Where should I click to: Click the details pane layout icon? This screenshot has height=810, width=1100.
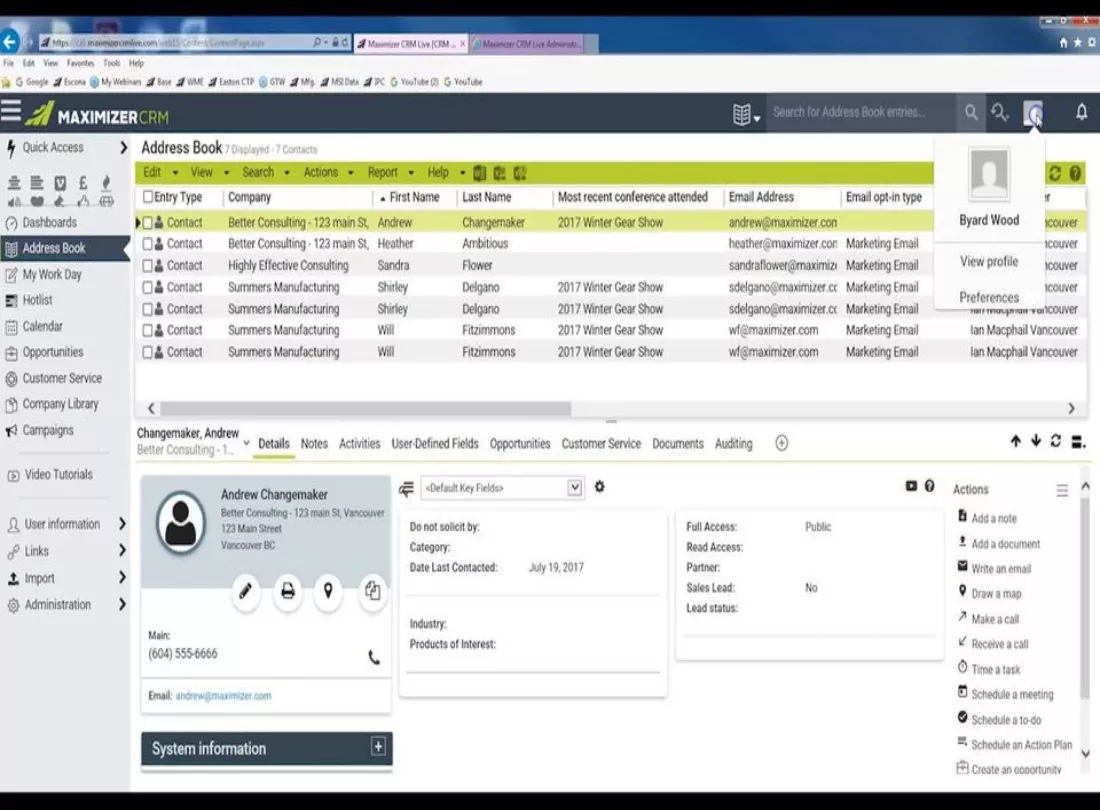point(1079,442)
